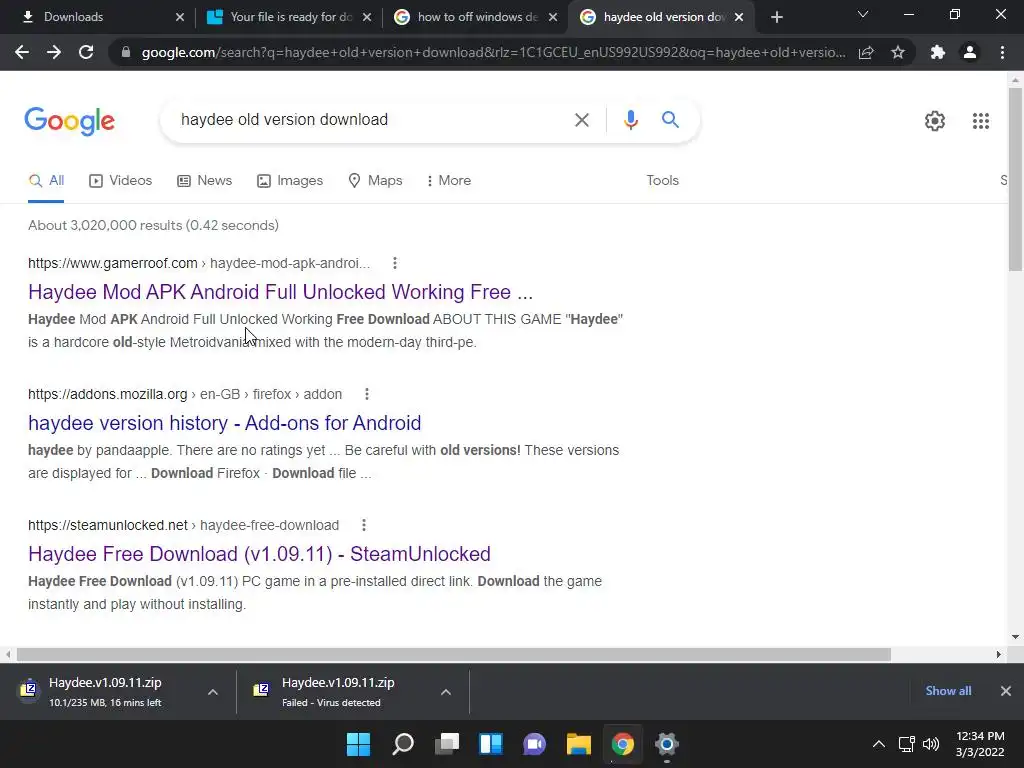The width and height of the screenshot is (1024, 768).
Task: Open a new browser tab
Action: pyautogui.click(x=776, y=17)
